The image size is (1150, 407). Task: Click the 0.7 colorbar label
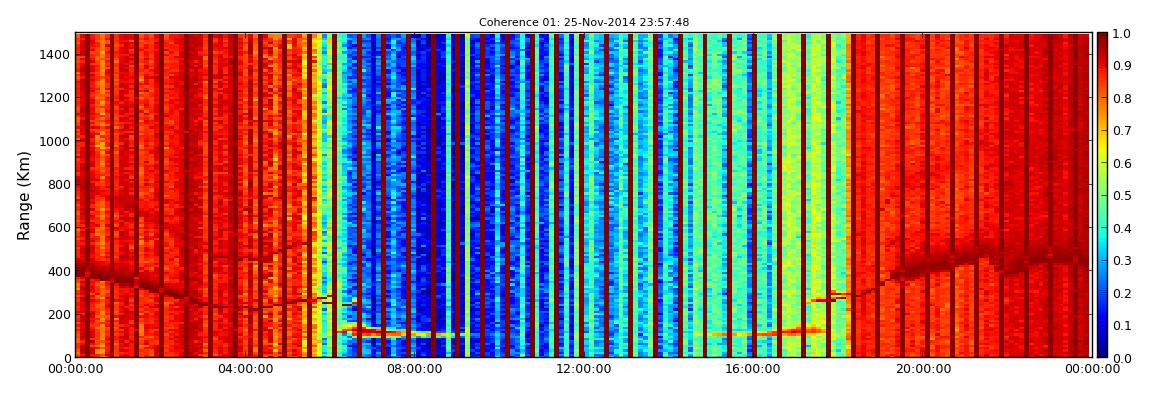tap(1124, 131)
